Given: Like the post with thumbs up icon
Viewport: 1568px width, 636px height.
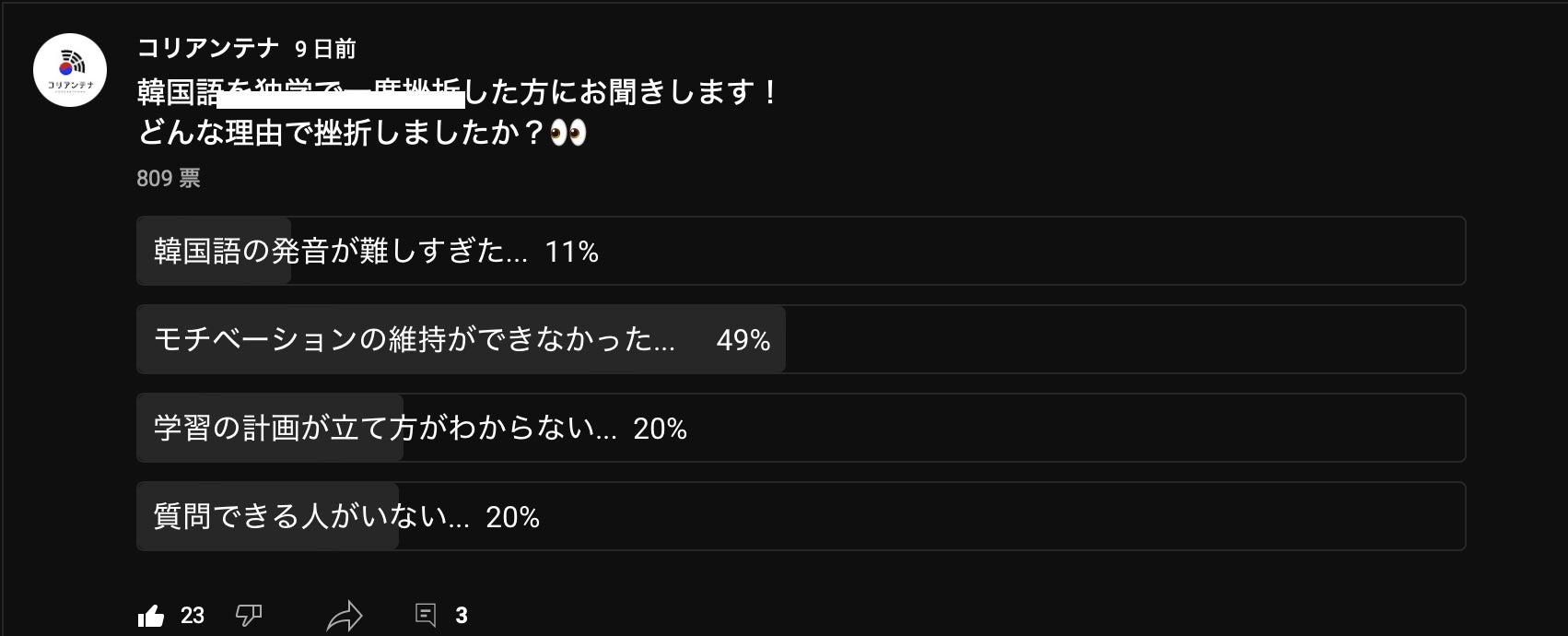Looking at the screenshot, I should pos(151,616).
